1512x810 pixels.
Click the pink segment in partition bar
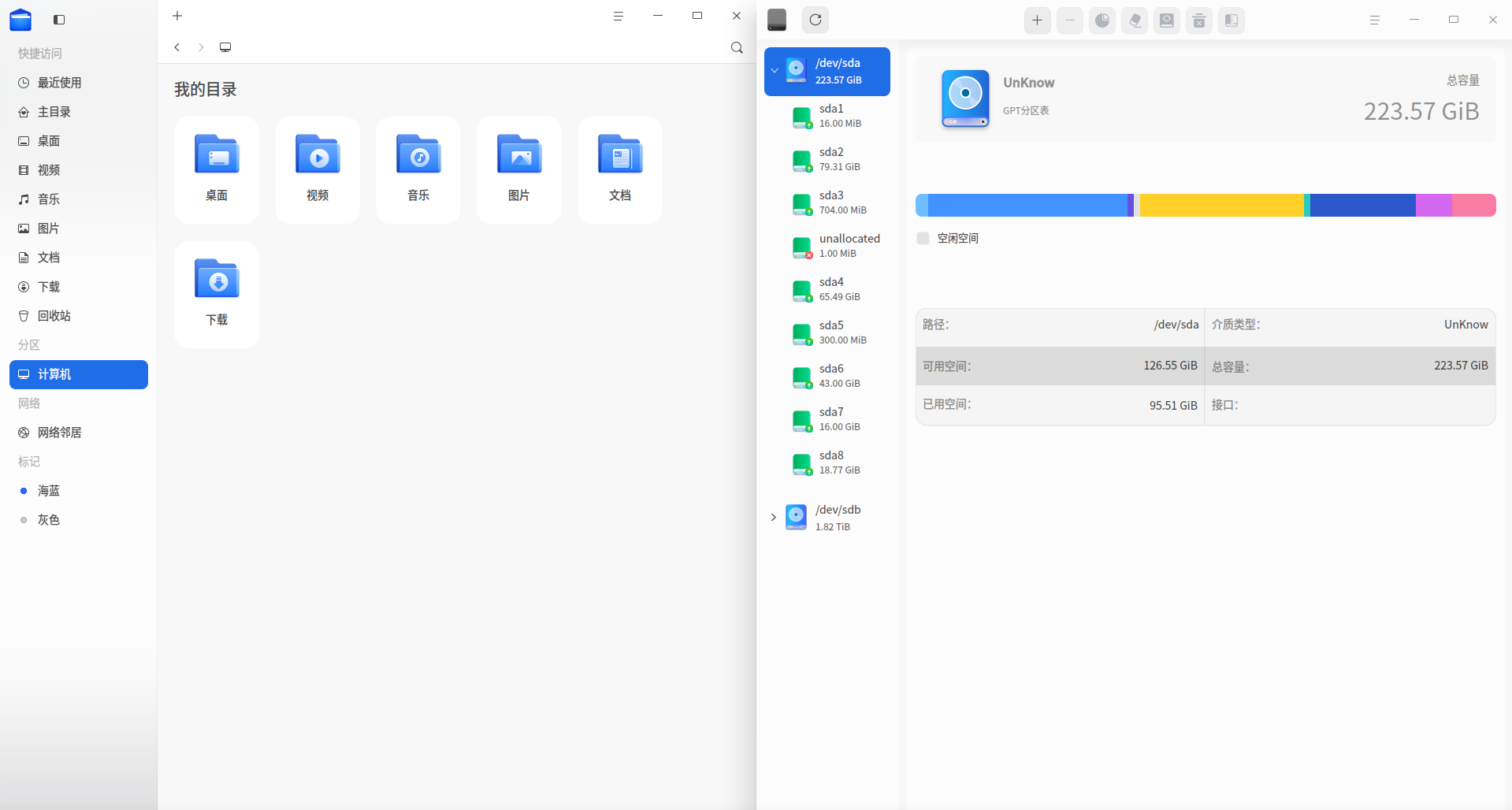pyautogui.click(x=1474, y=205)
